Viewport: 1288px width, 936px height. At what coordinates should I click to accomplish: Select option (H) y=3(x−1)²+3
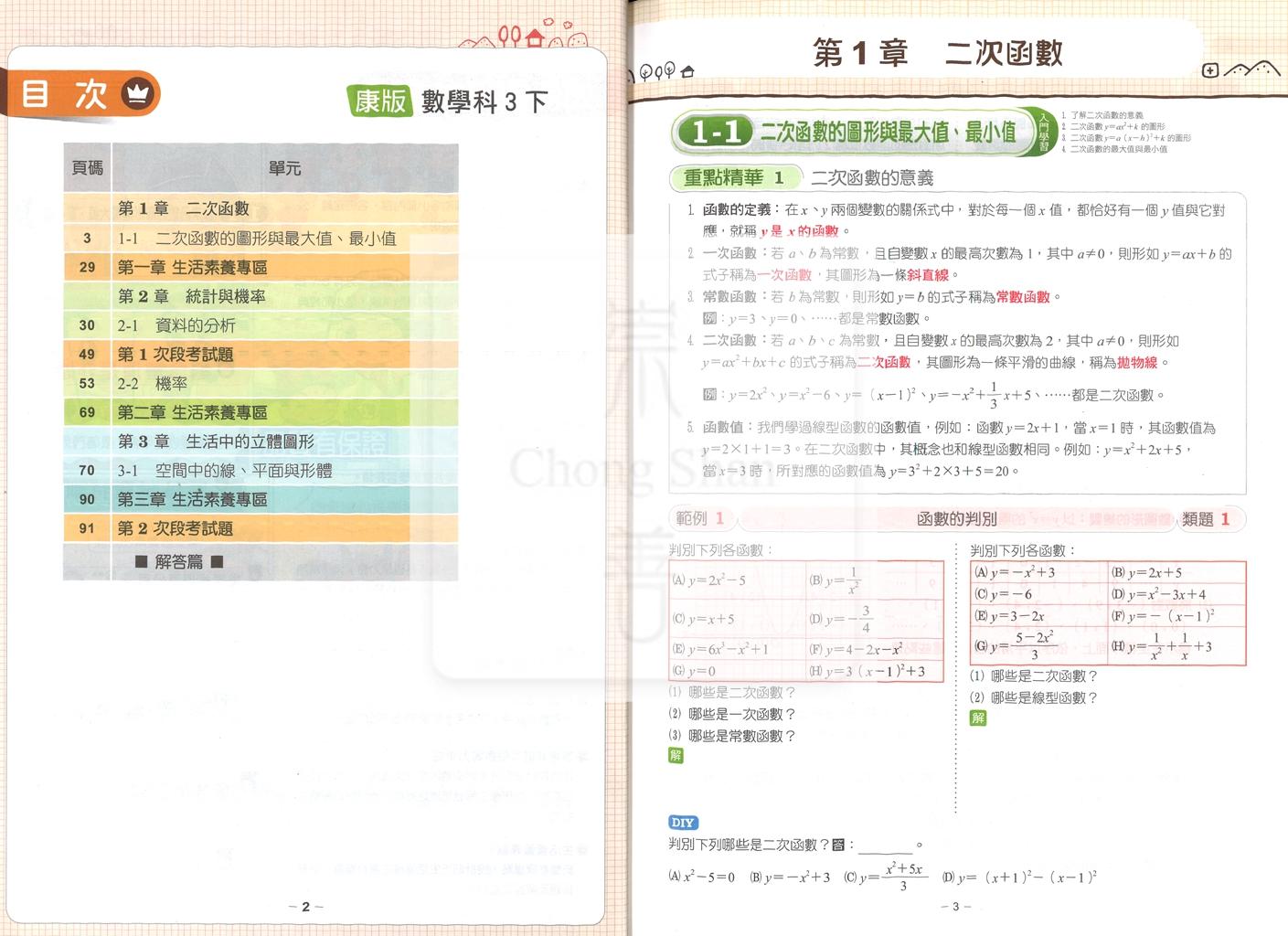click(x=867, y=671)
